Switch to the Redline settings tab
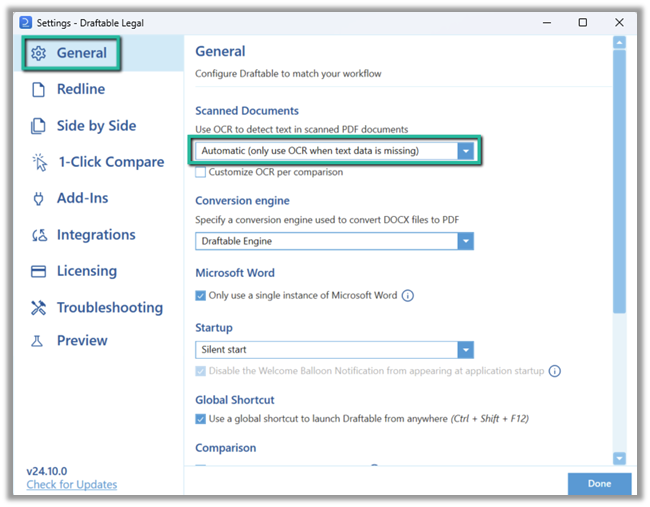Screen dimensions: 650x507 [x=99, y=90]
